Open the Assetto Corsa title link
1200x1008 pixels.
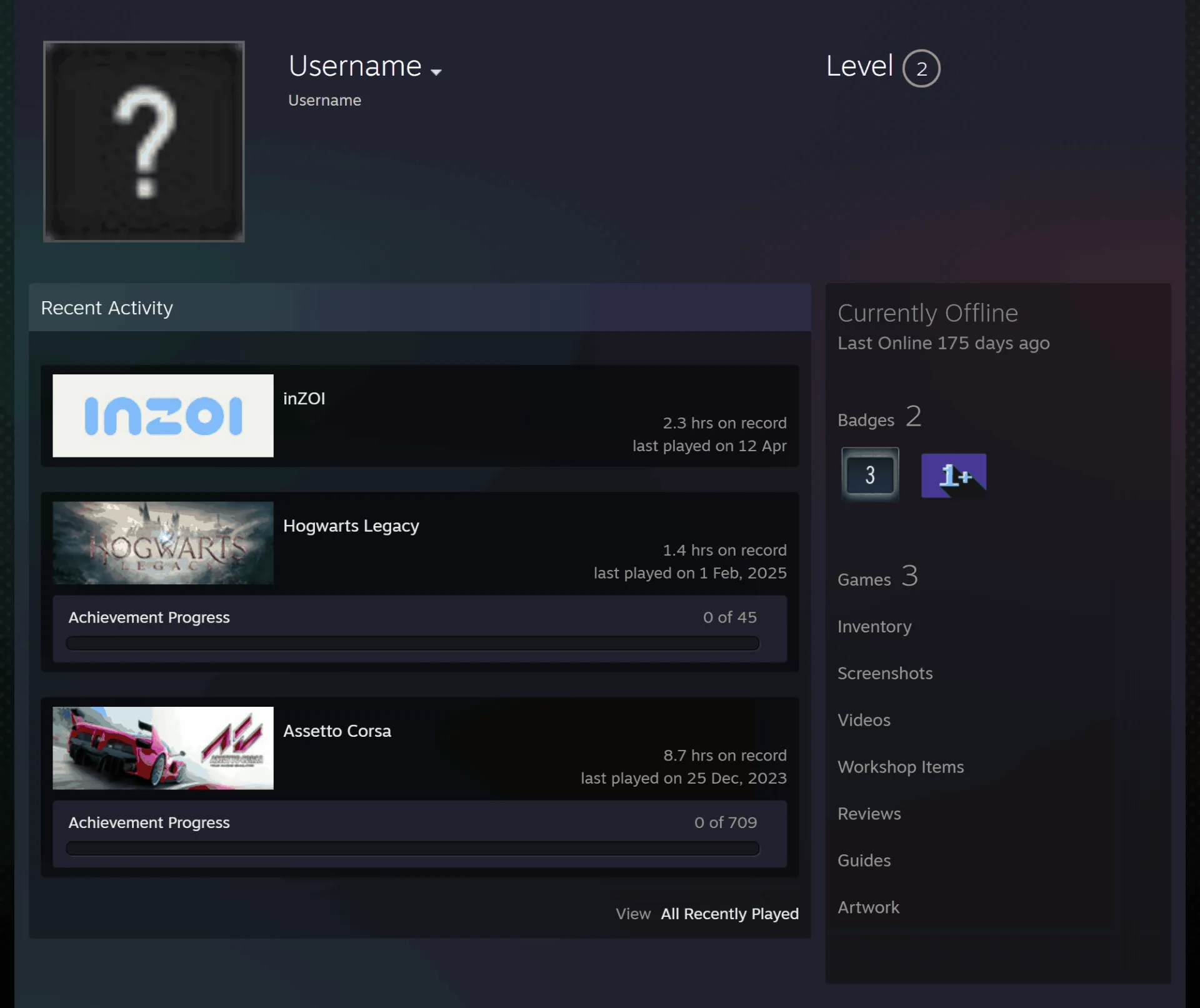tap(337, 731)
